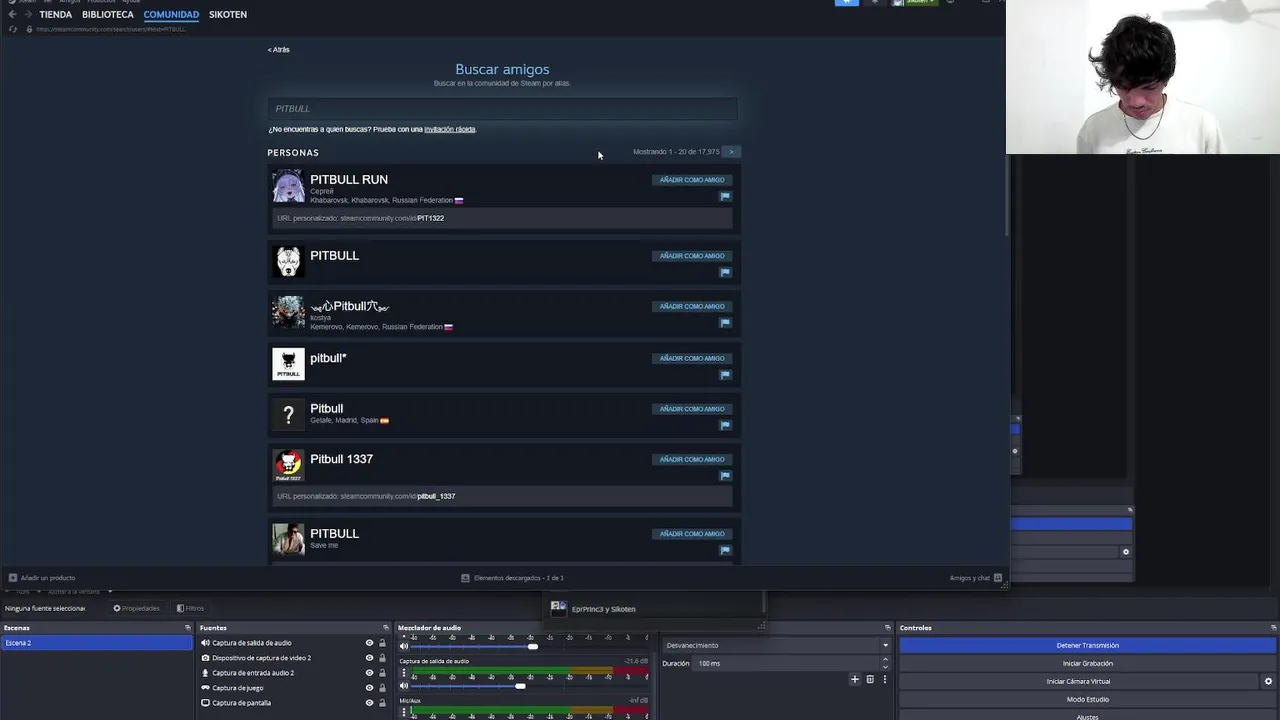The image size is (1280, 720).
Task: Lock Captura de salida de audio source
Action: point(382,643)
